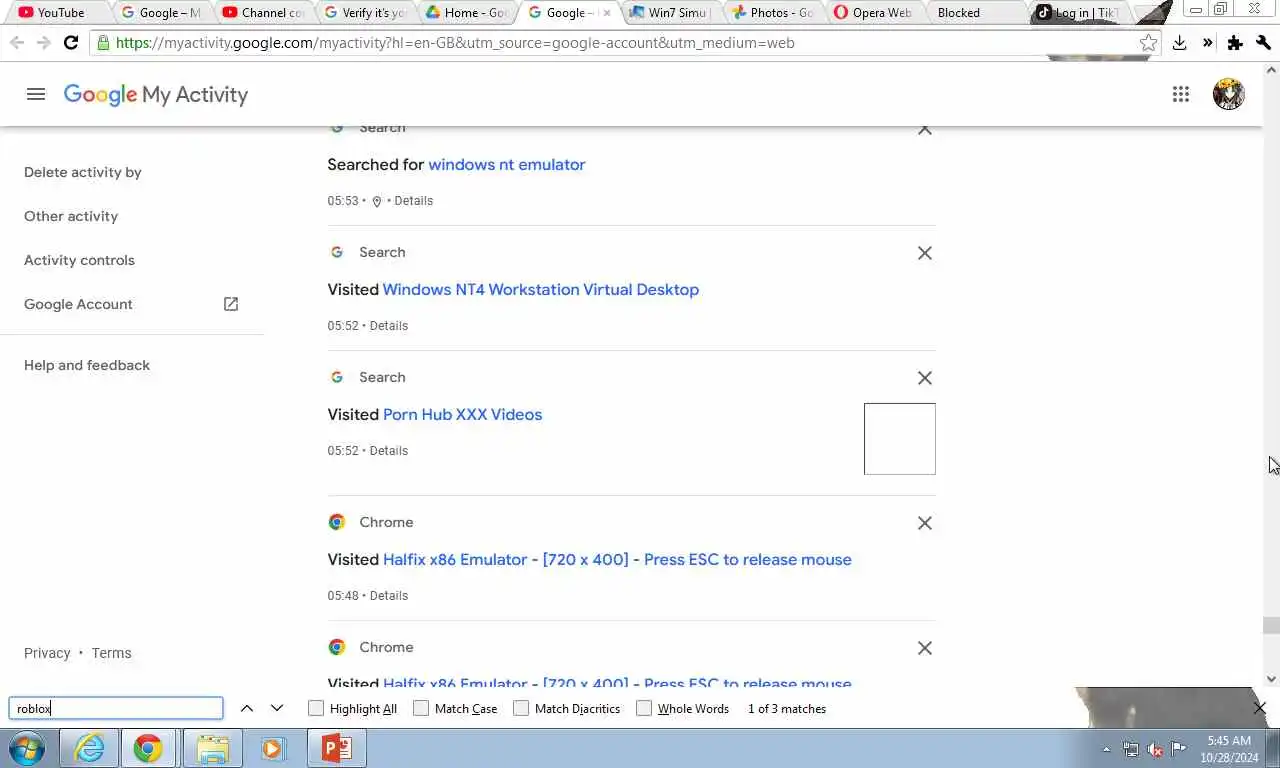
Task: Jump to next find match
Action: pyautogui.click(x=277, y=708)
